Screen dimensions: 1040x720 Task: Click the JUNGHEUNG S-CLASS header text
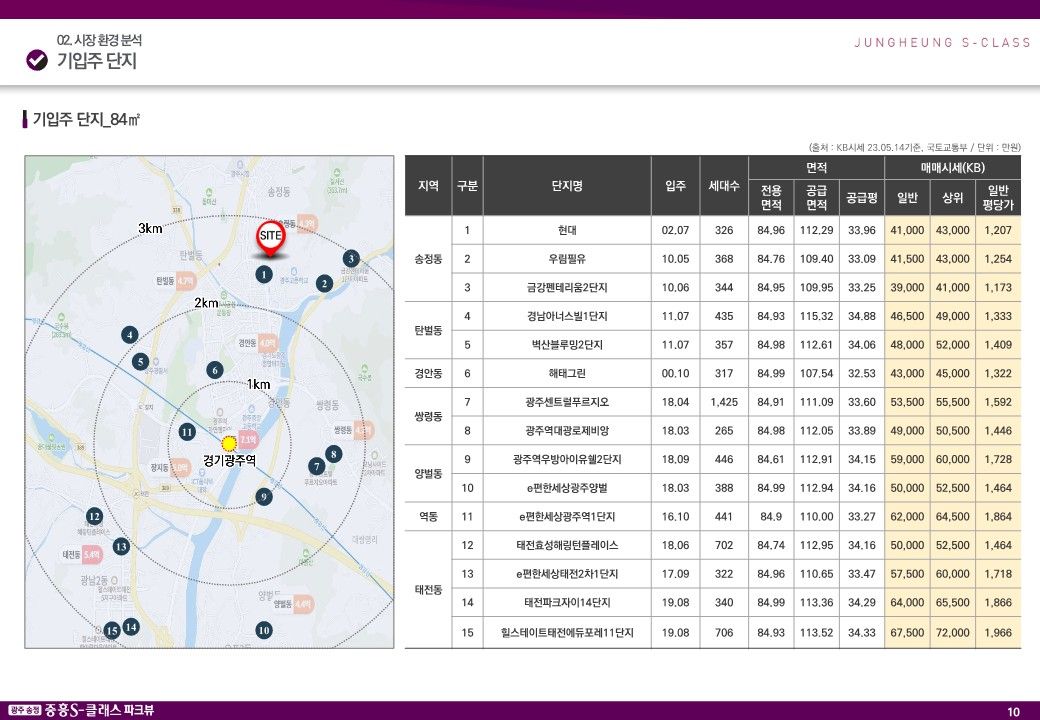click(x=943, y=43)
